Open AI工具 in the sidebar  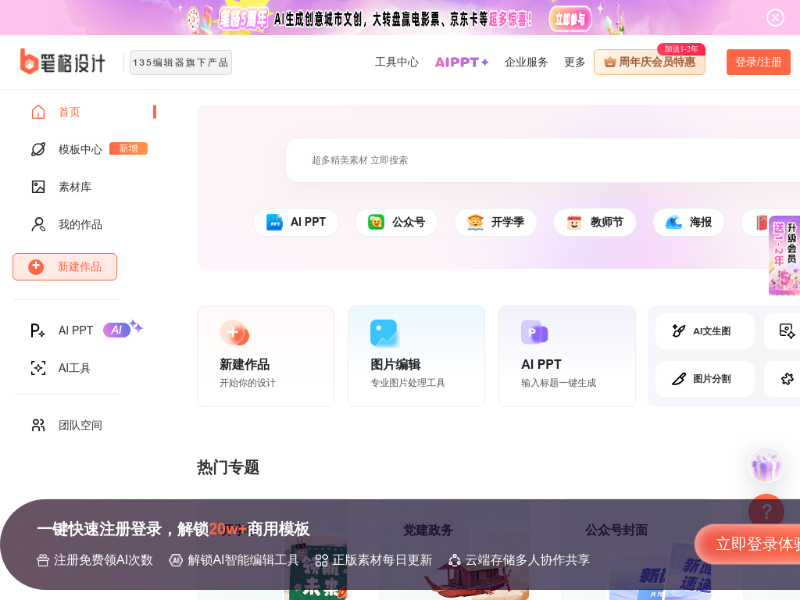pos(73,368)
